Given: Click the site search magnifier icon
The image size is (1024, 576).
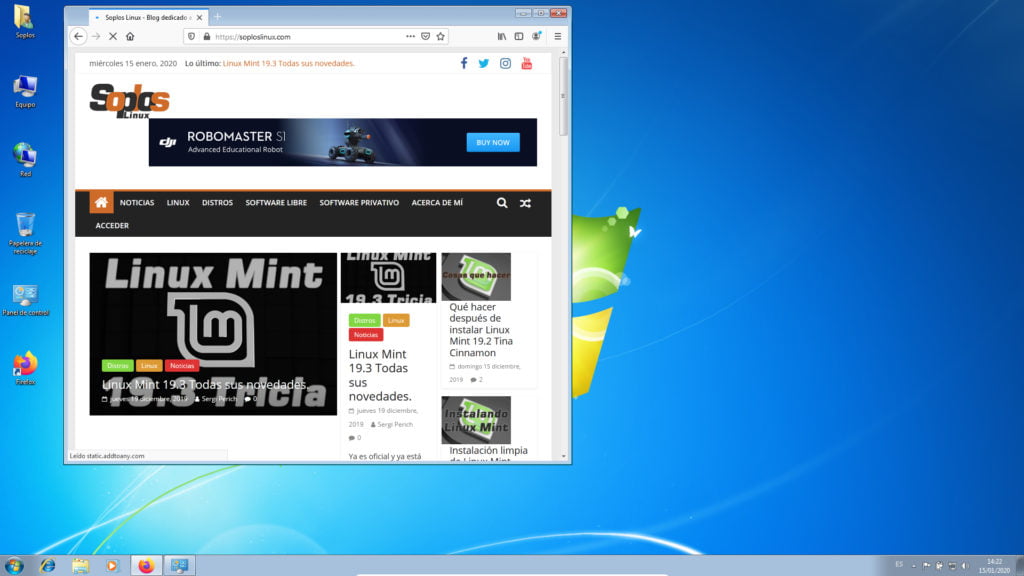Looking at the screenshot, I should click(502, 203).
